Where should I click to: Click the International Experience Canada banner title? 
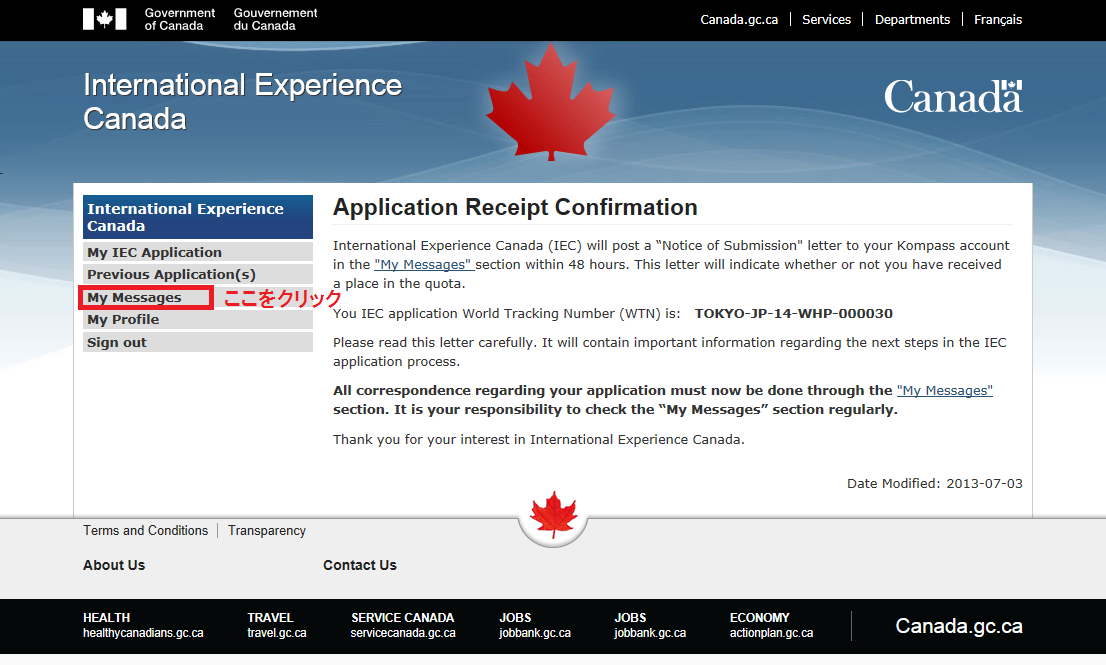point(243,102)
